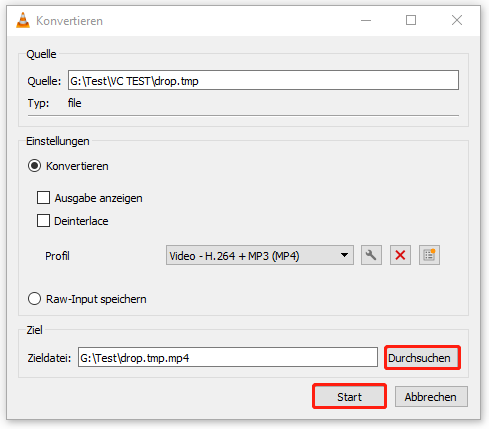The height and width of the screenshot is (429, 489).
Task: Create a new profile icon button
Action: 429,255
